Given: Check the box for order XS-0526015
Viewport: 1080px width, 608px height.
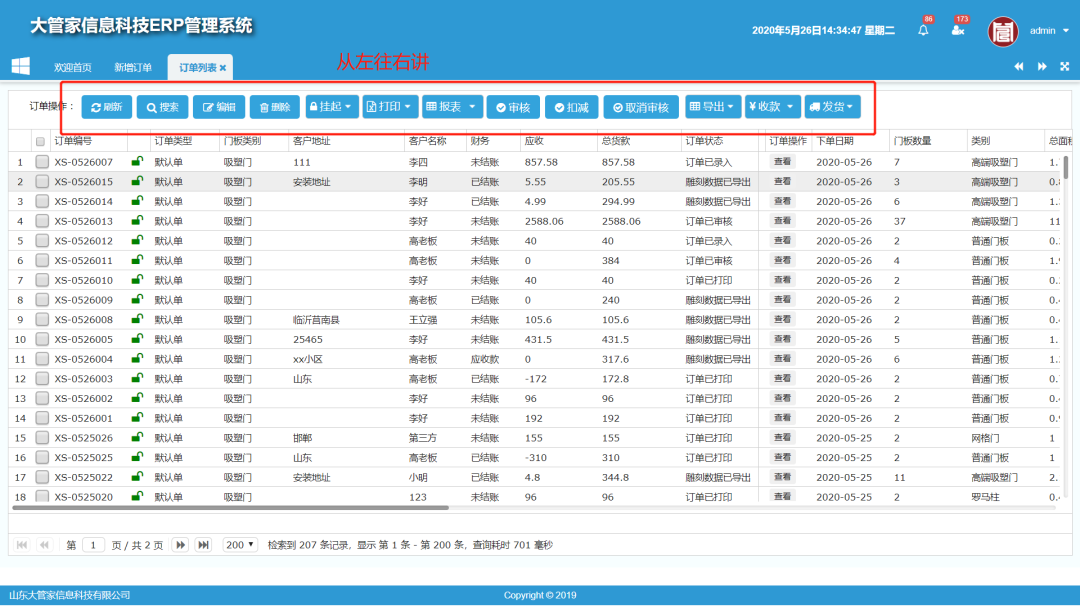Looking at the screenshot, I should 42,182.
